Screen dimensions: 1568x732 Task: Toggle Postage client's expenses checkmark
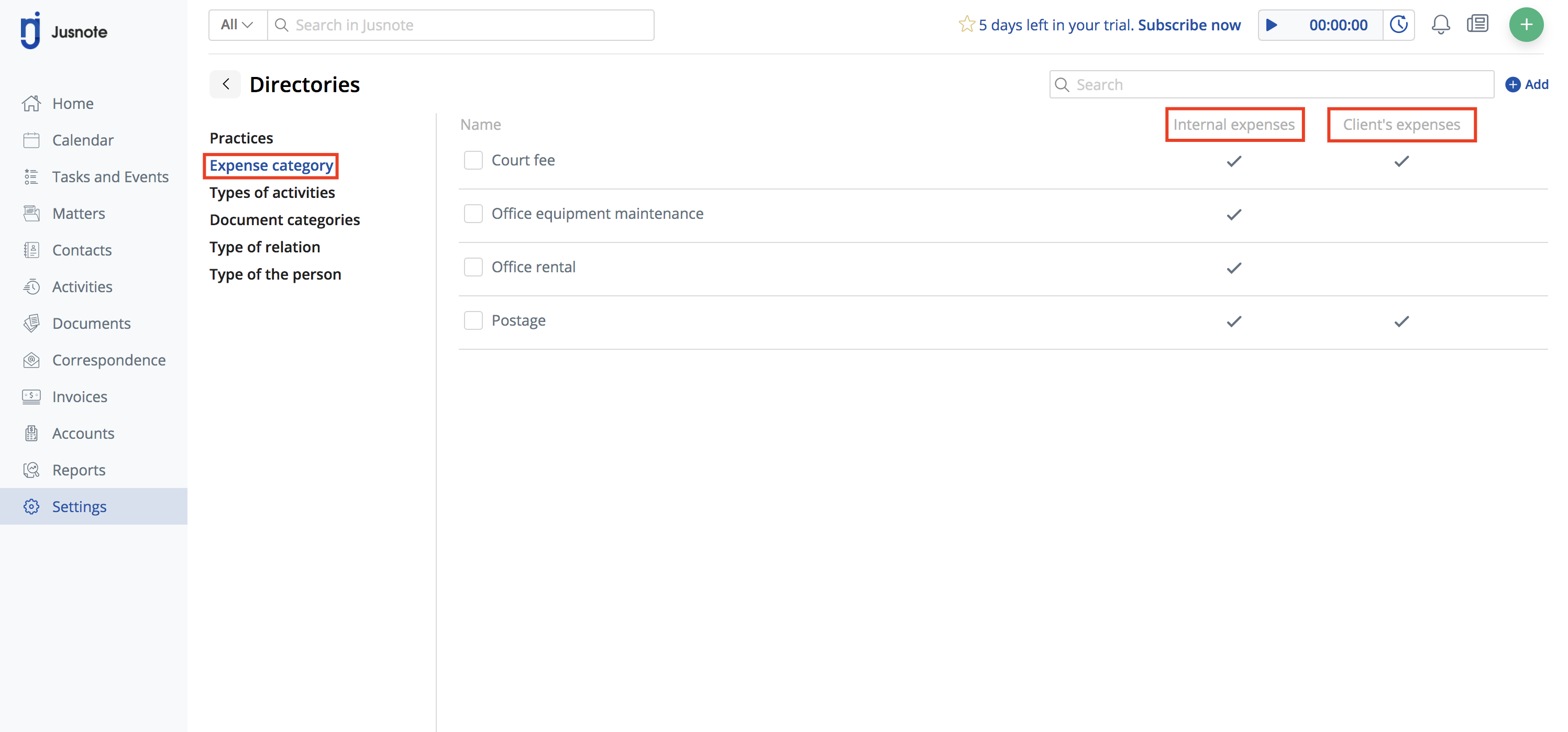coord(1401,321)
